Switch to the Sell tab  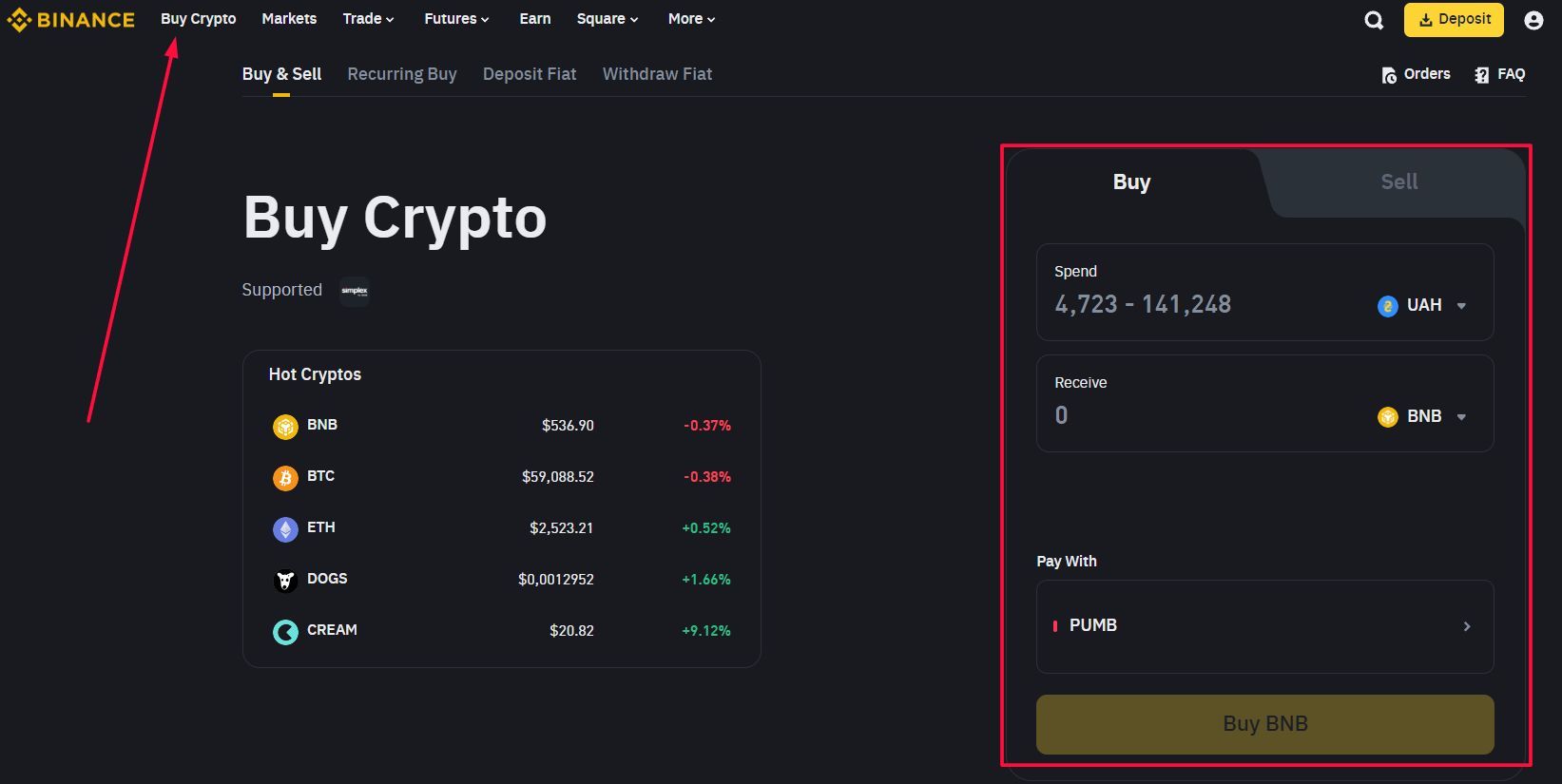click(x=1398, y=182)
